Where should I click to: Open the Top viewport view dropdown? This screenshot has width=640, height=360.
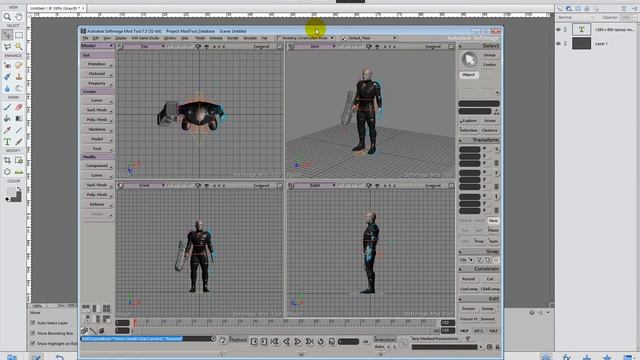coord(144,47)
